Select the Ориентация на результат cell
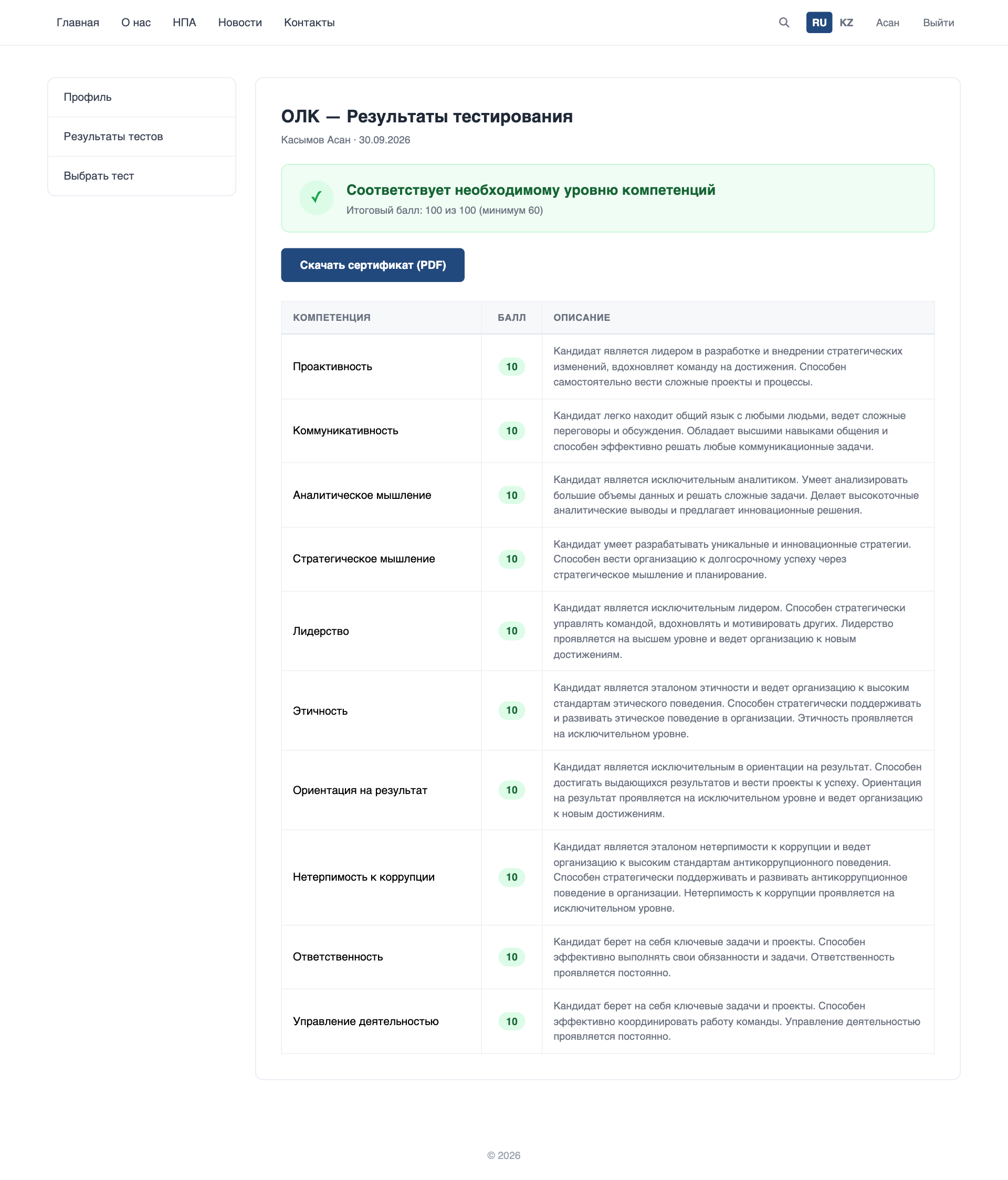 tap(382, 790)
